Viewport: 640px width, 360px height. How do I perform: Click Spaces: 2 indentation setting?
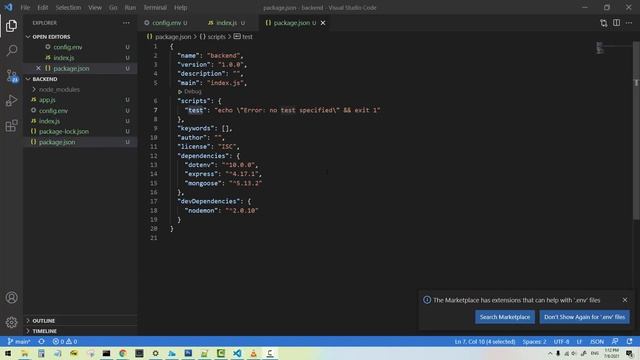534,341
